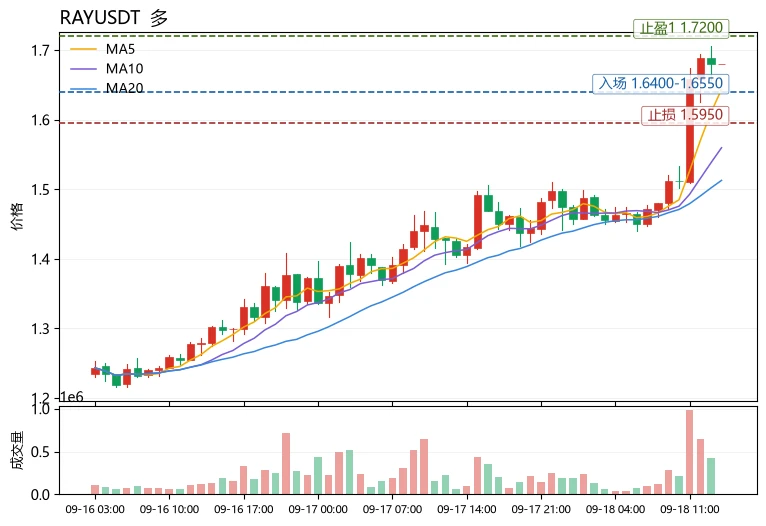Screen dimensions: 766x526
Task: Click the 1.4 price axis tick
Action: pyautogui.click(x=41, y=259)
